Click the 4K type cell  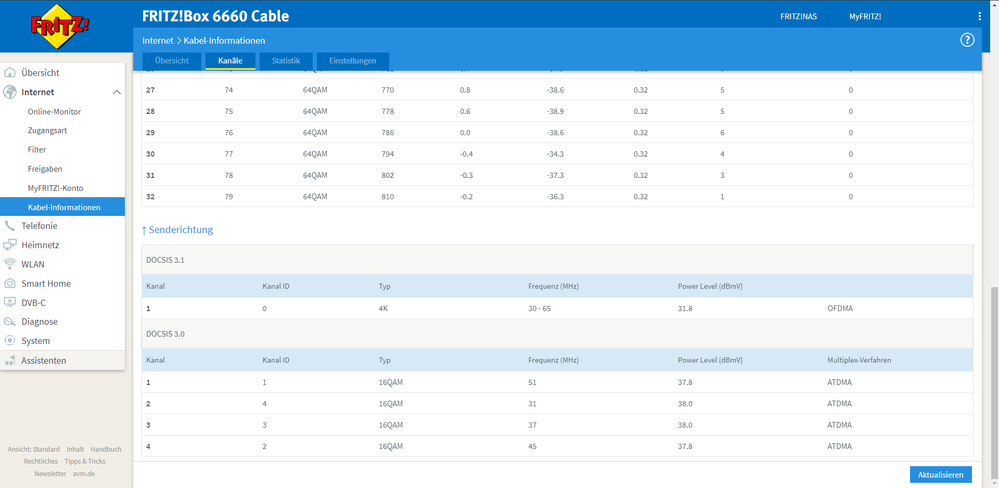pyautogui.click(x=383, y=308)
